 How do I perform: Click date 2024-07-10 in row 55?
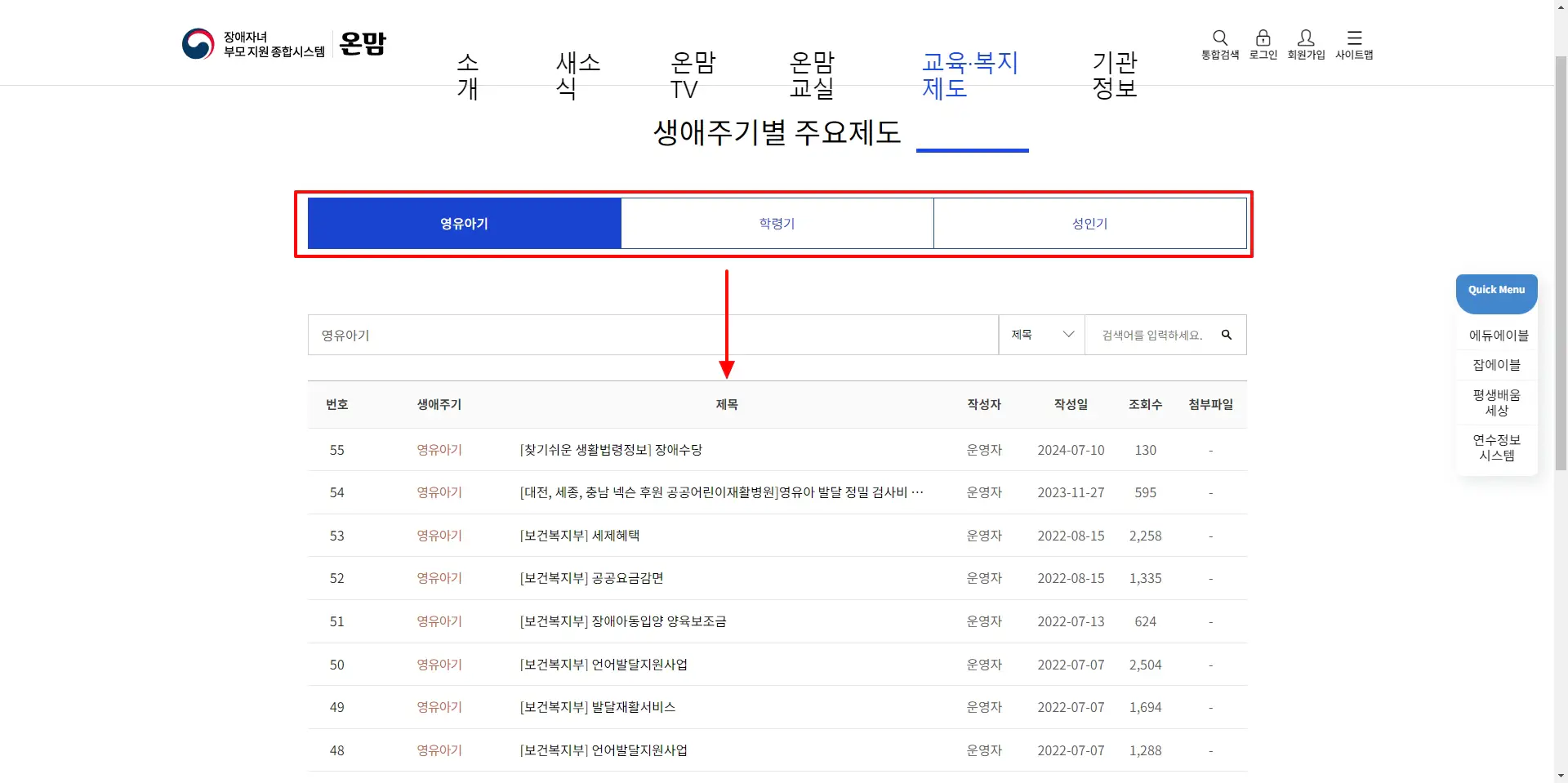[x=1071, y=450]
